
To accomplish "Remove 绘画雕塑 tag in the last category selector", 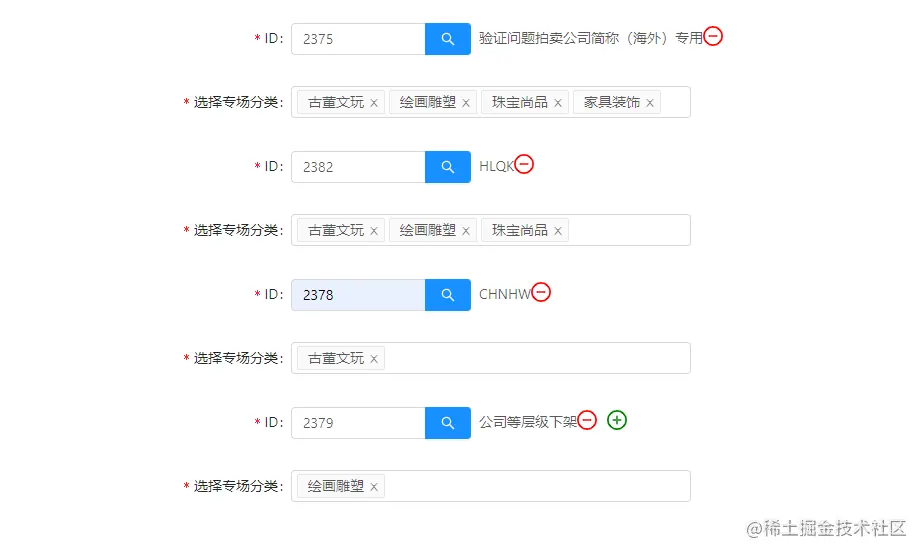I will 374,487.
